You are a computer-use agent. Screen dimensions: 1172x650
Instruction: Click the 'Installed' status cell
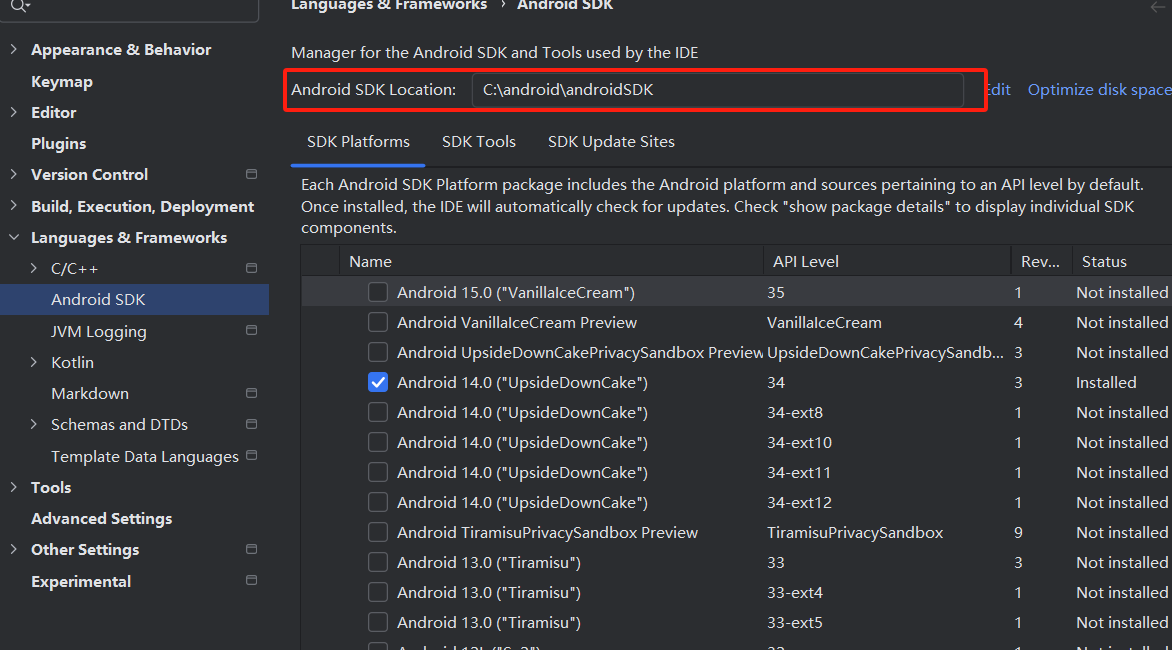(1106, 383)
